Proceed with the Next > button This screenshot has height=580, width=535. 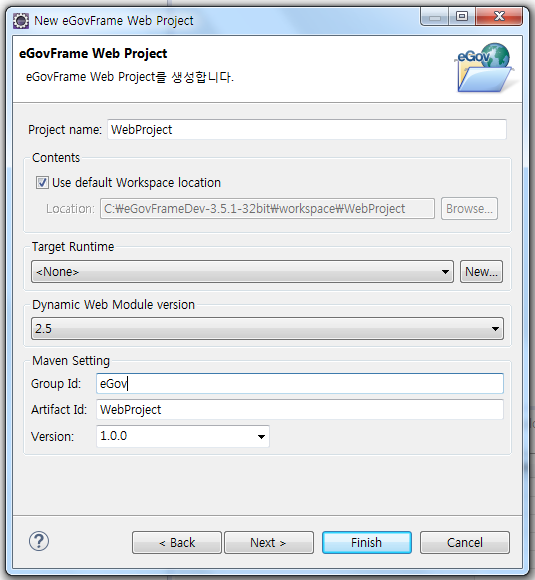269,543
